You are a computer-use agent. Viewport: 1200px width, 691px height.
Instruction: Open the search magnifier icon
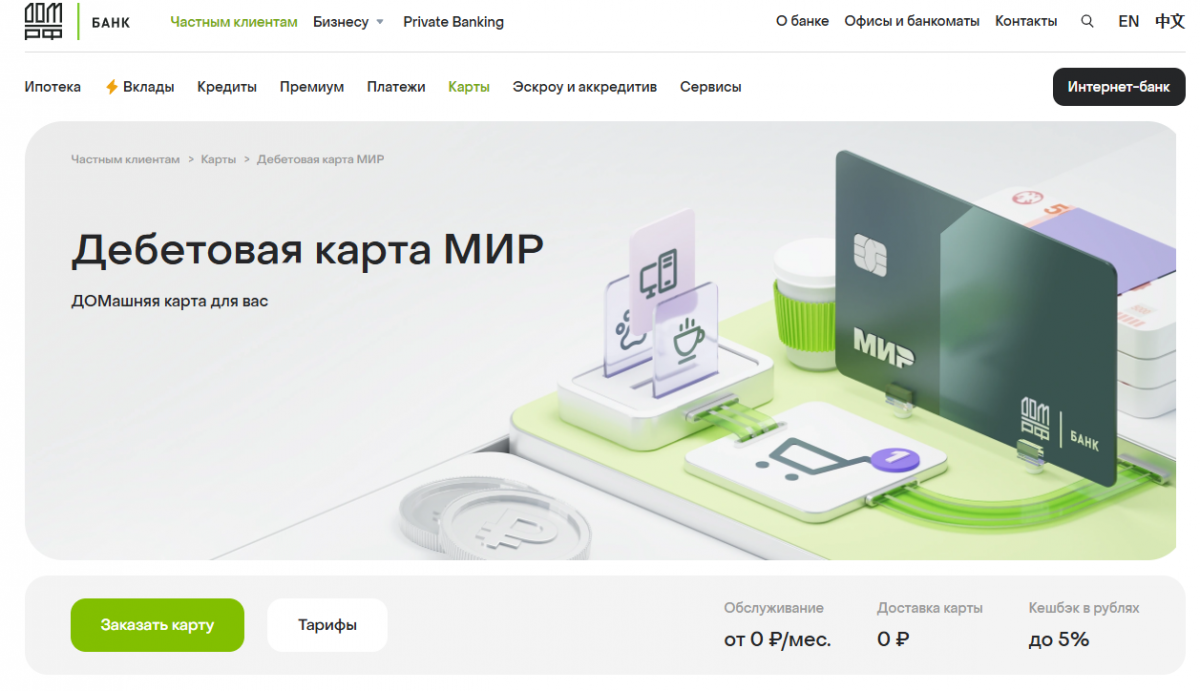1087,22
